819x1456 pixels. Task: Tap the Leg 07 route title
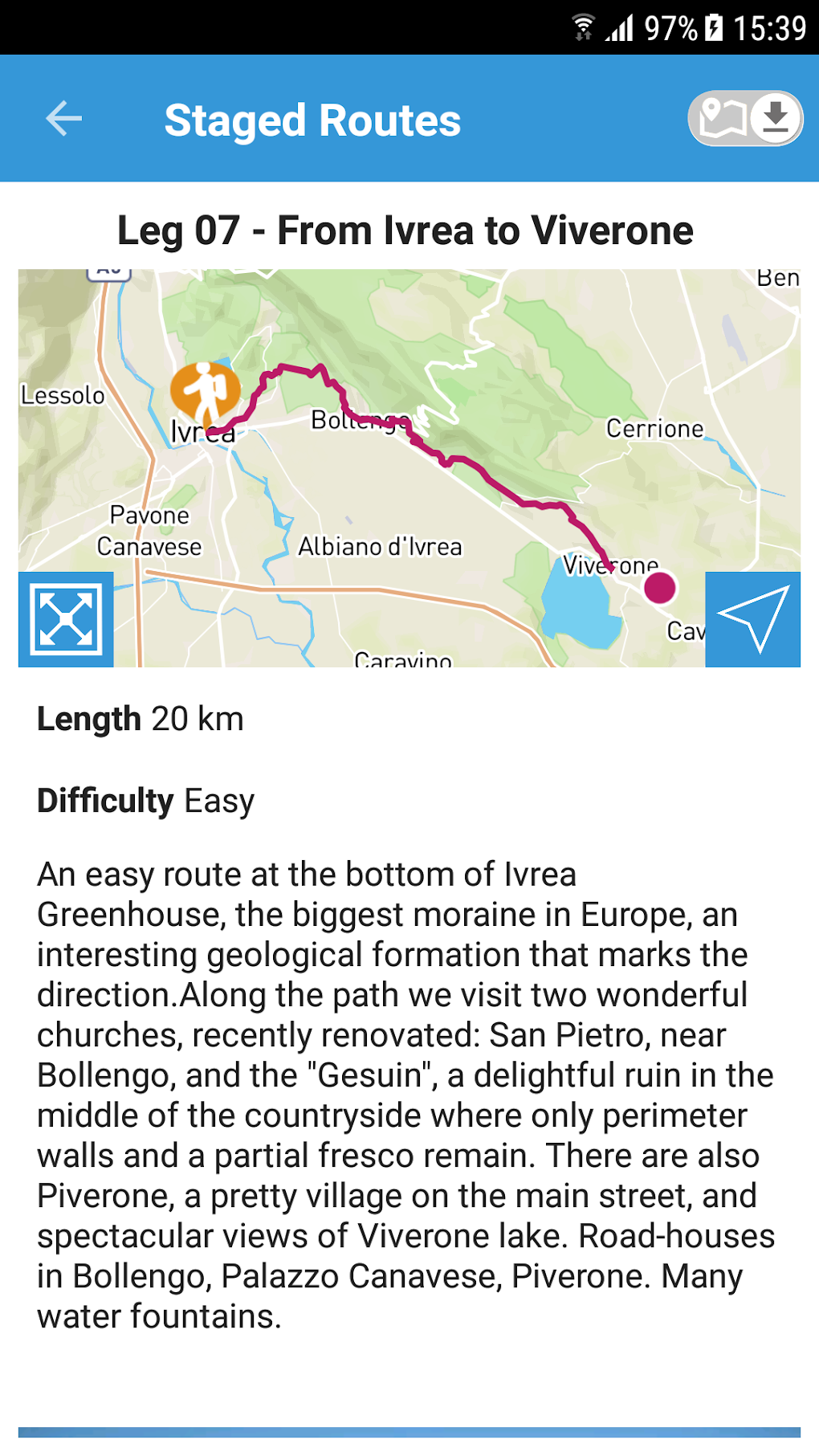(405, 230)
